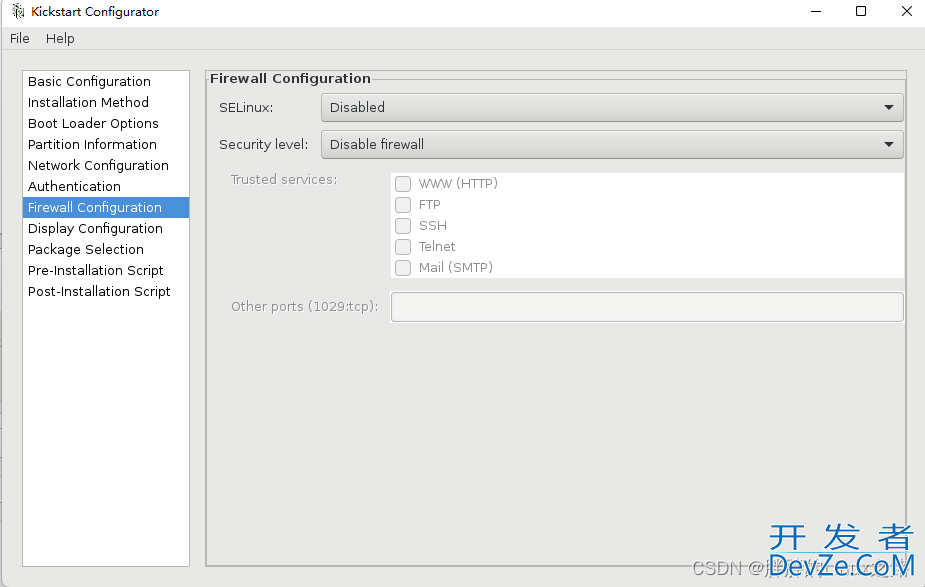Toggle the WWW (HTTP) trusted service checkbox
This screenshot has width=925, height=587.
(x=403, y=183)
